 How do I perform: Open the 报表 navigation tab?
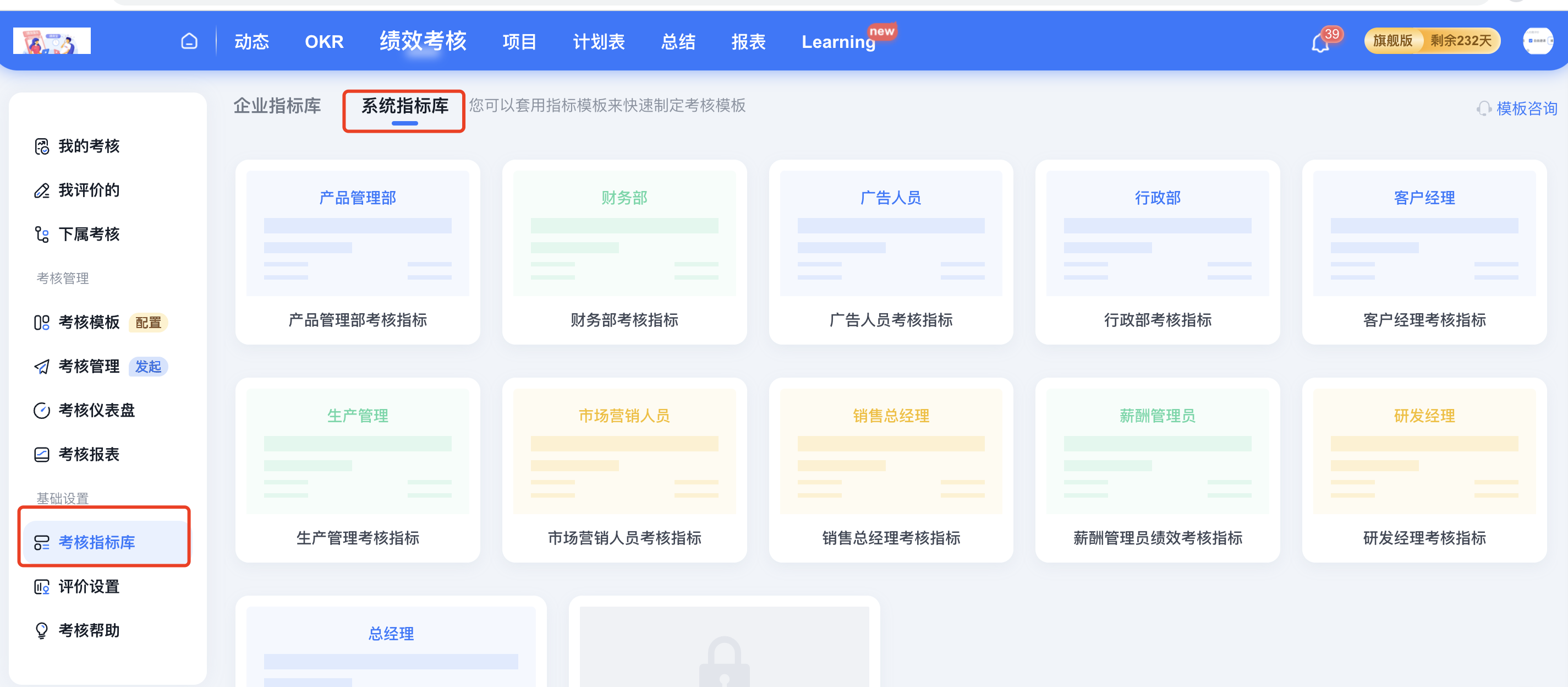748,41
